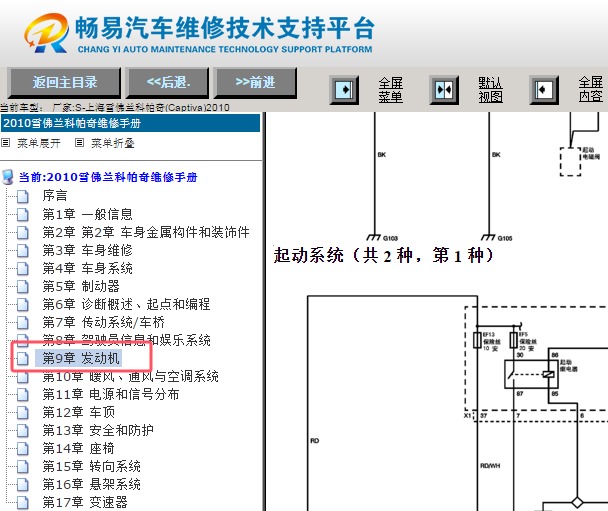Image resolution: width=608 pixels, height=511 pixels.
Task: Open 第3章 车身维修
Action: 87,250
